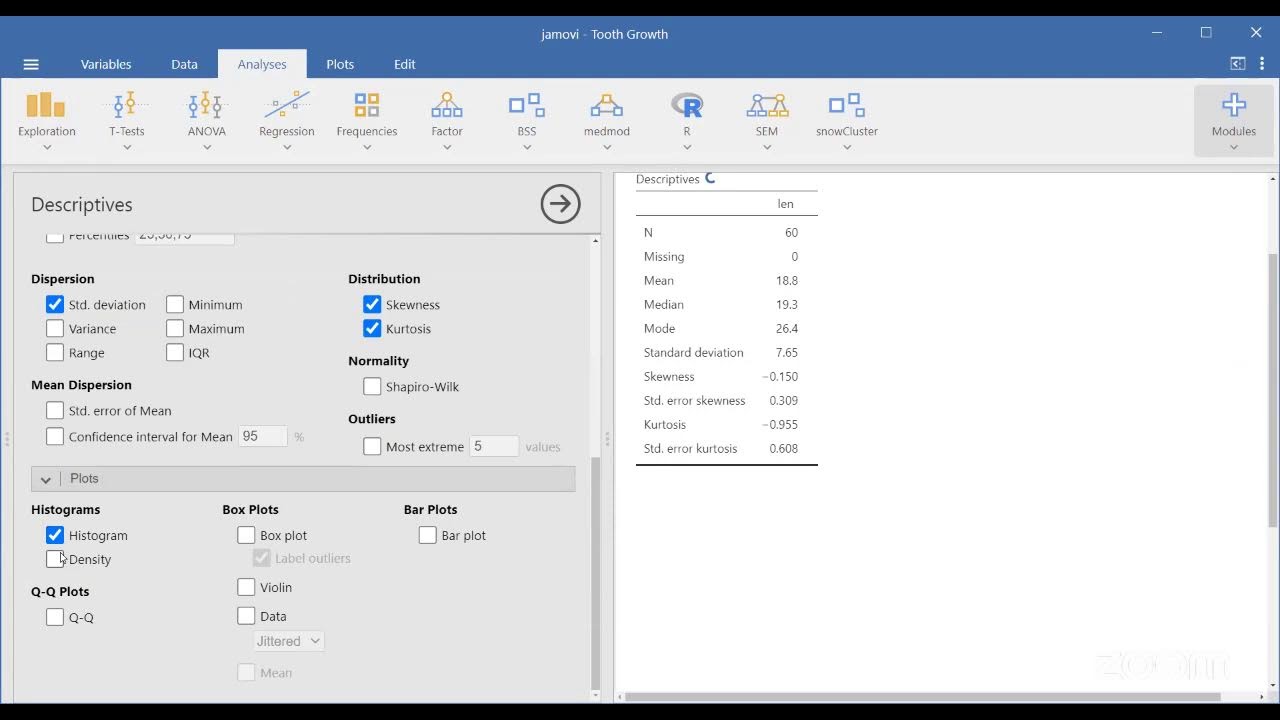The image size is (1280, 720).
Task: Click the collapse results panel icon
Action: (x=1238, y=64)
